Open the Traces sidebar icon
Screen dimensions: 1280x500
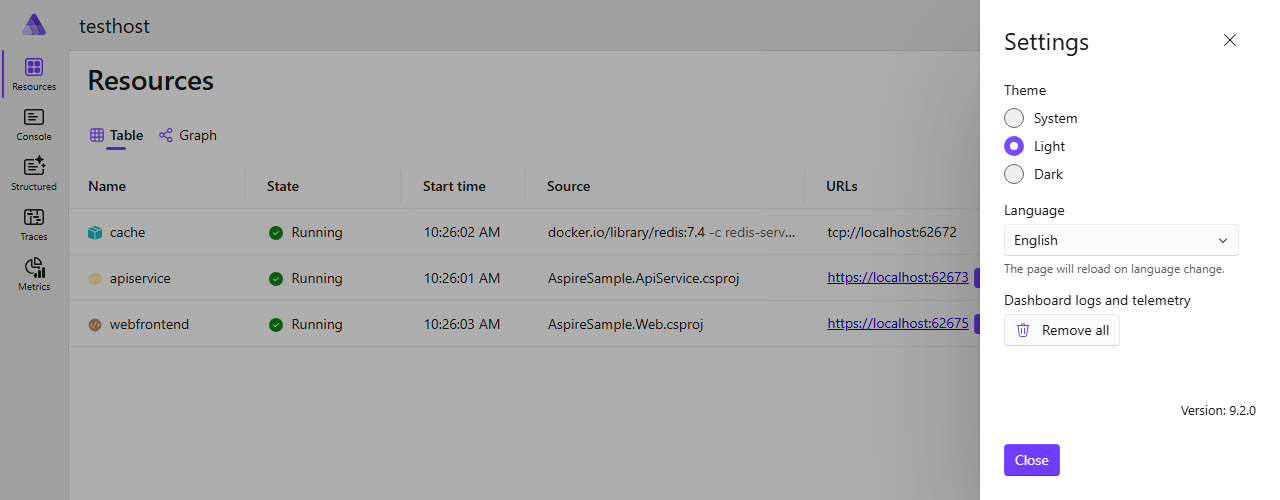click(34, 224)
